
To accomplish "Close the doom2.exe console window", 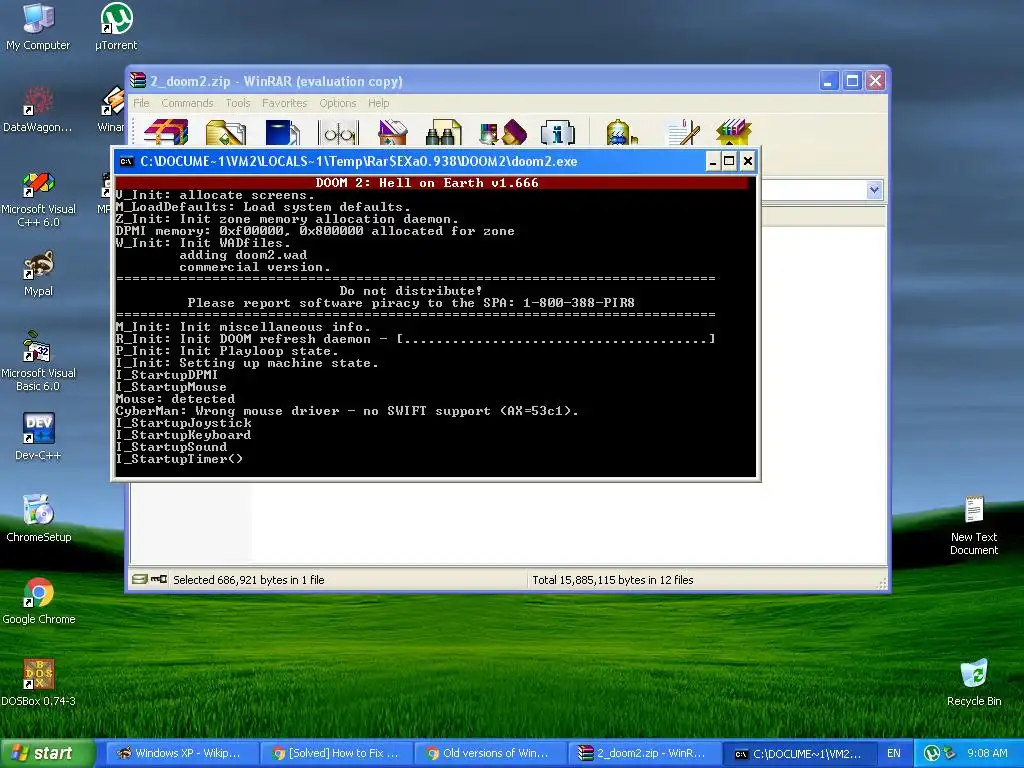I will (x=747, y=161).
